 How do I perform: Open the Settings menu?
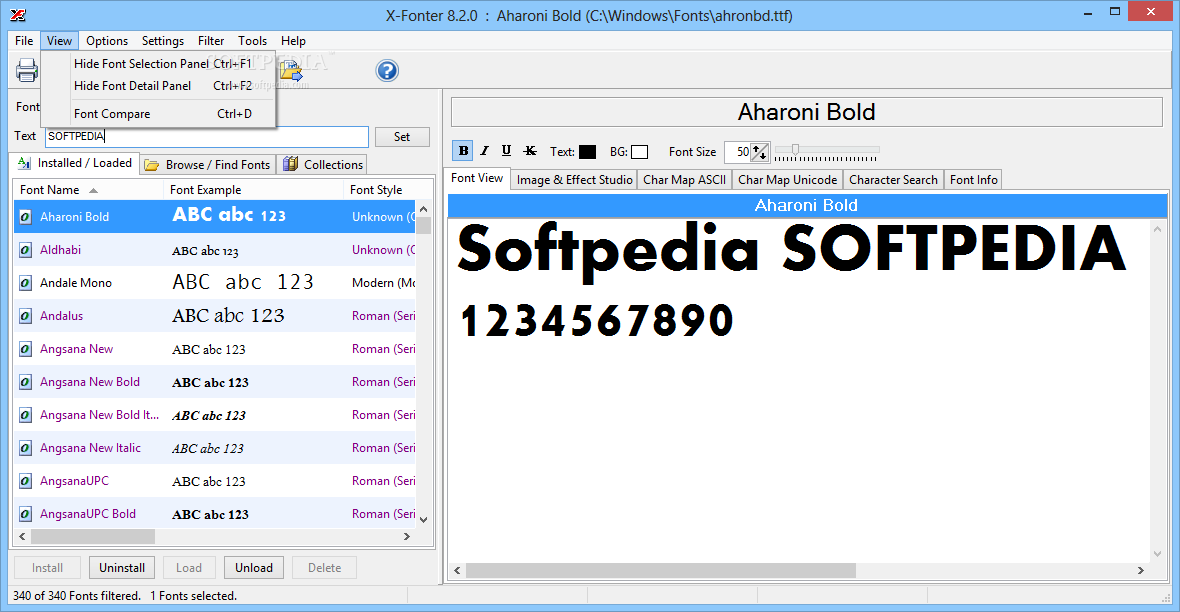[x=163, y=41]
